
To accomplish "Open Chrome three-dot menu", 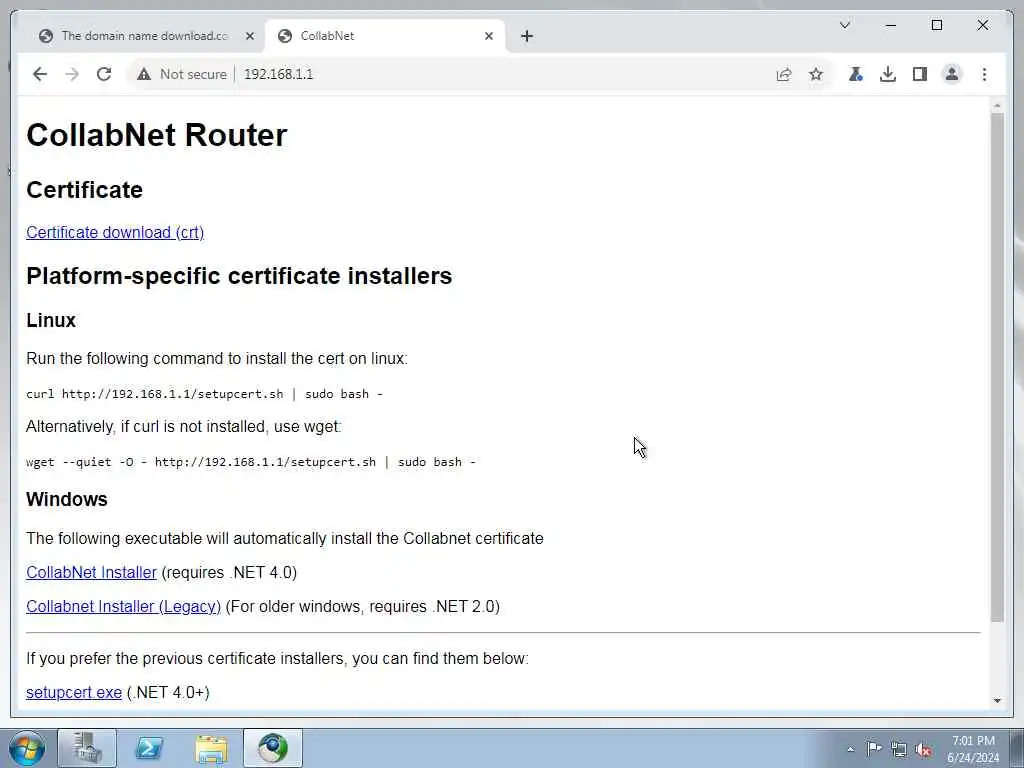I will (984, 74).
